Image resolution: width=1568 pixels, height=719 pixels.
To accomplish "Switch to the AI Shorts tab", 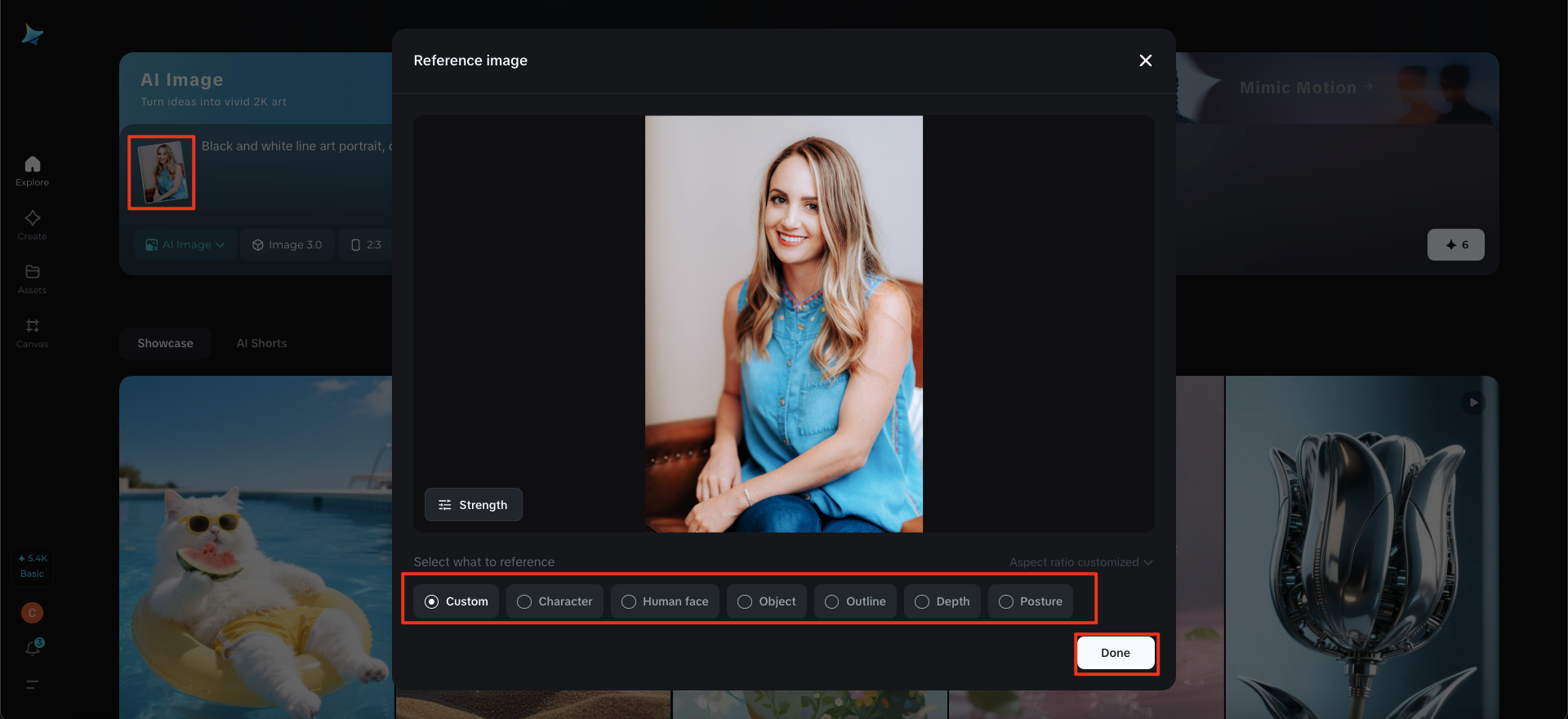I will 262,343.
